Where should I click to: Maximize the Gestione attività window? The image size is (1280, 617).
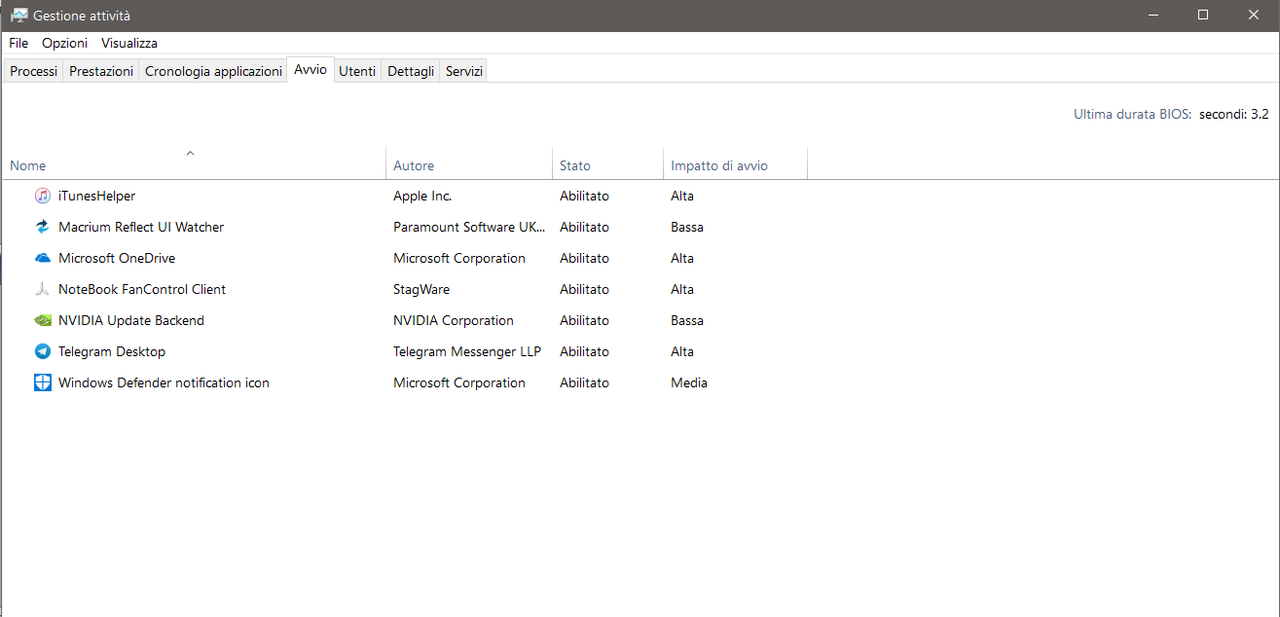(x=1203, y=15)
